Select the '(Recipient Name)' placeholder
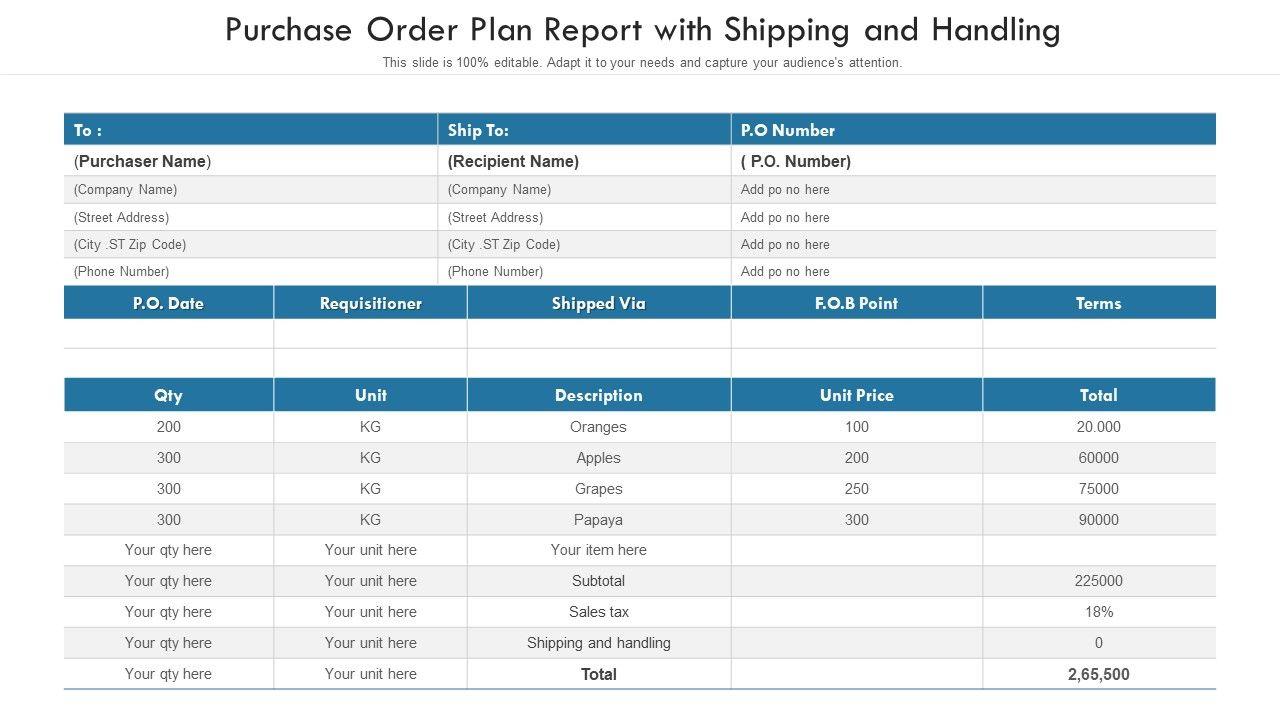 click(513, 161)
